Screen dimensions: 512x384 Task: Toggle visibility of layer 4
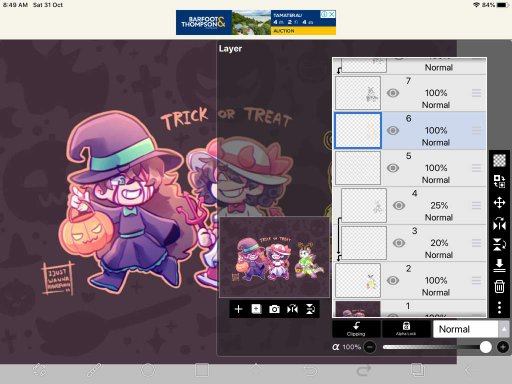click(x=399, y=205)
